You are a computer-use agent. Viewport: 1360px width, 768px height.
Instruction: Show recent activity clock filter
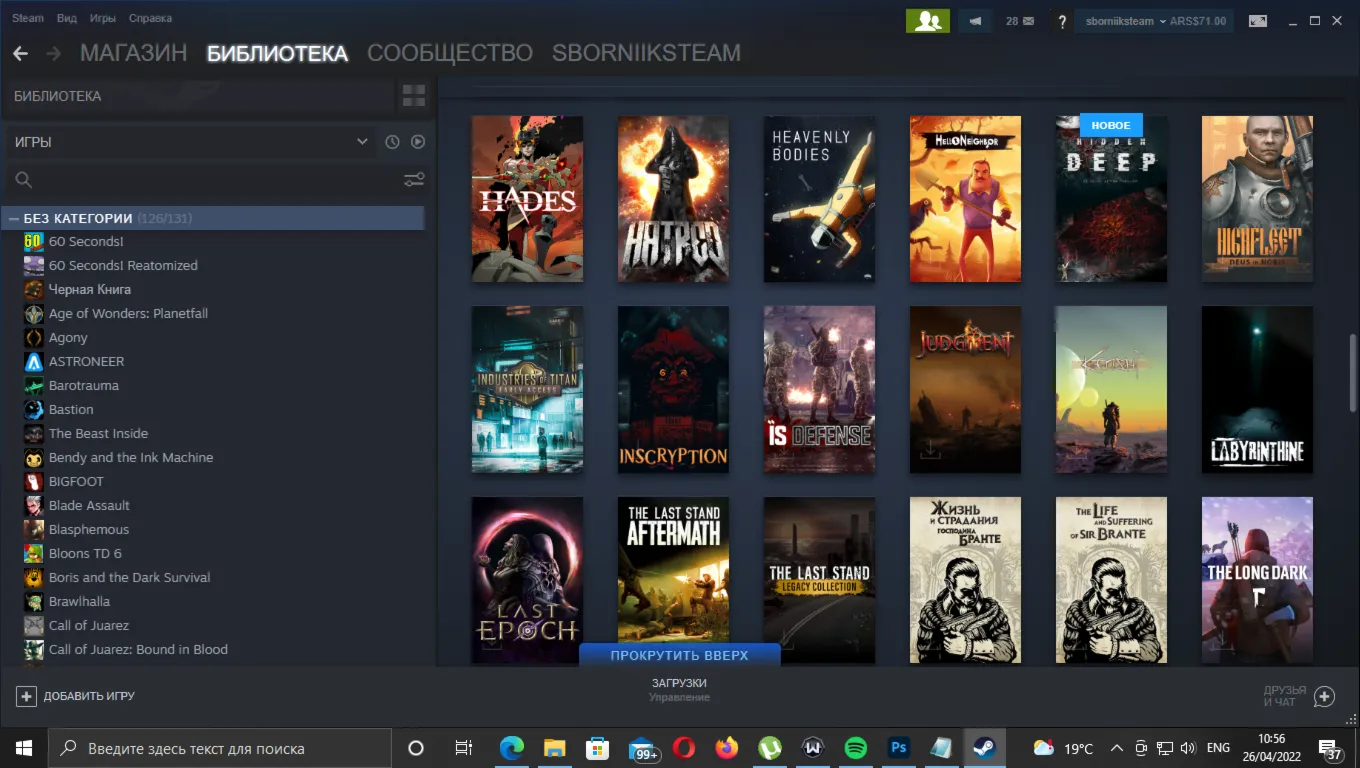[392, 142]
